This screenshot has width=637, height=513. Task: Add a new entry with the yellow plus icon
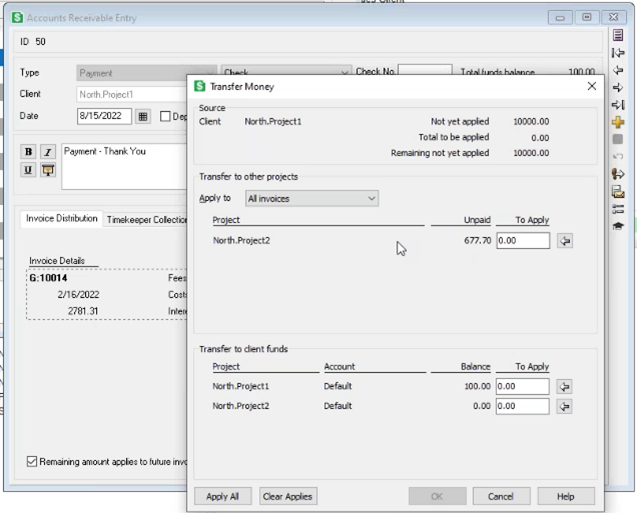[x=618, y=122]
